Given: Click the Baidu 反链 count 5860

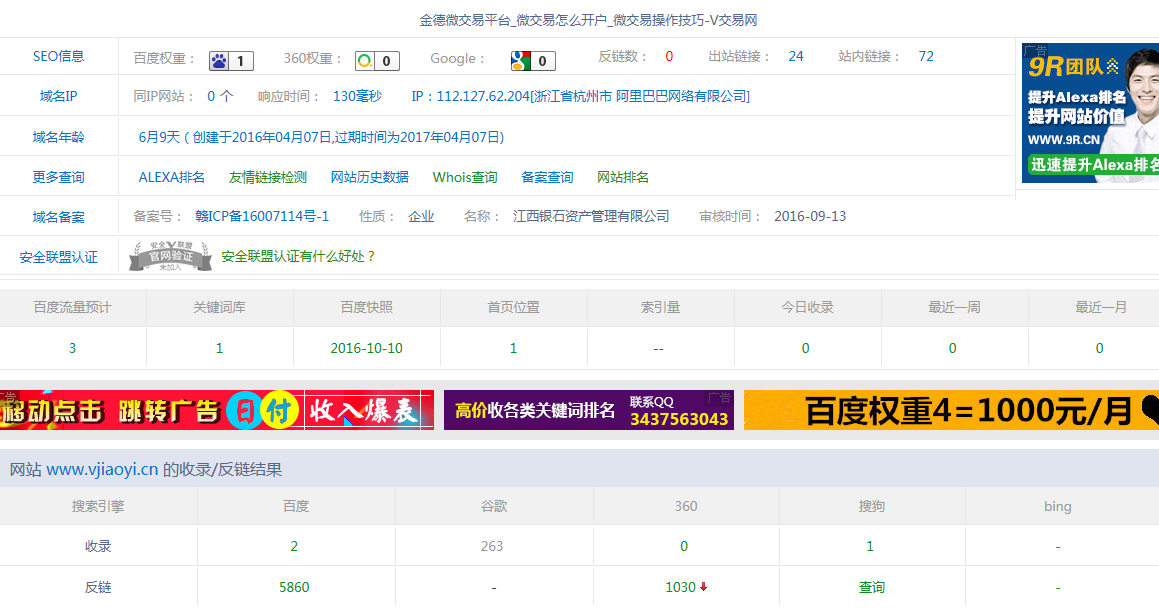Looking at the screenshot, I should tap(294, 587).
